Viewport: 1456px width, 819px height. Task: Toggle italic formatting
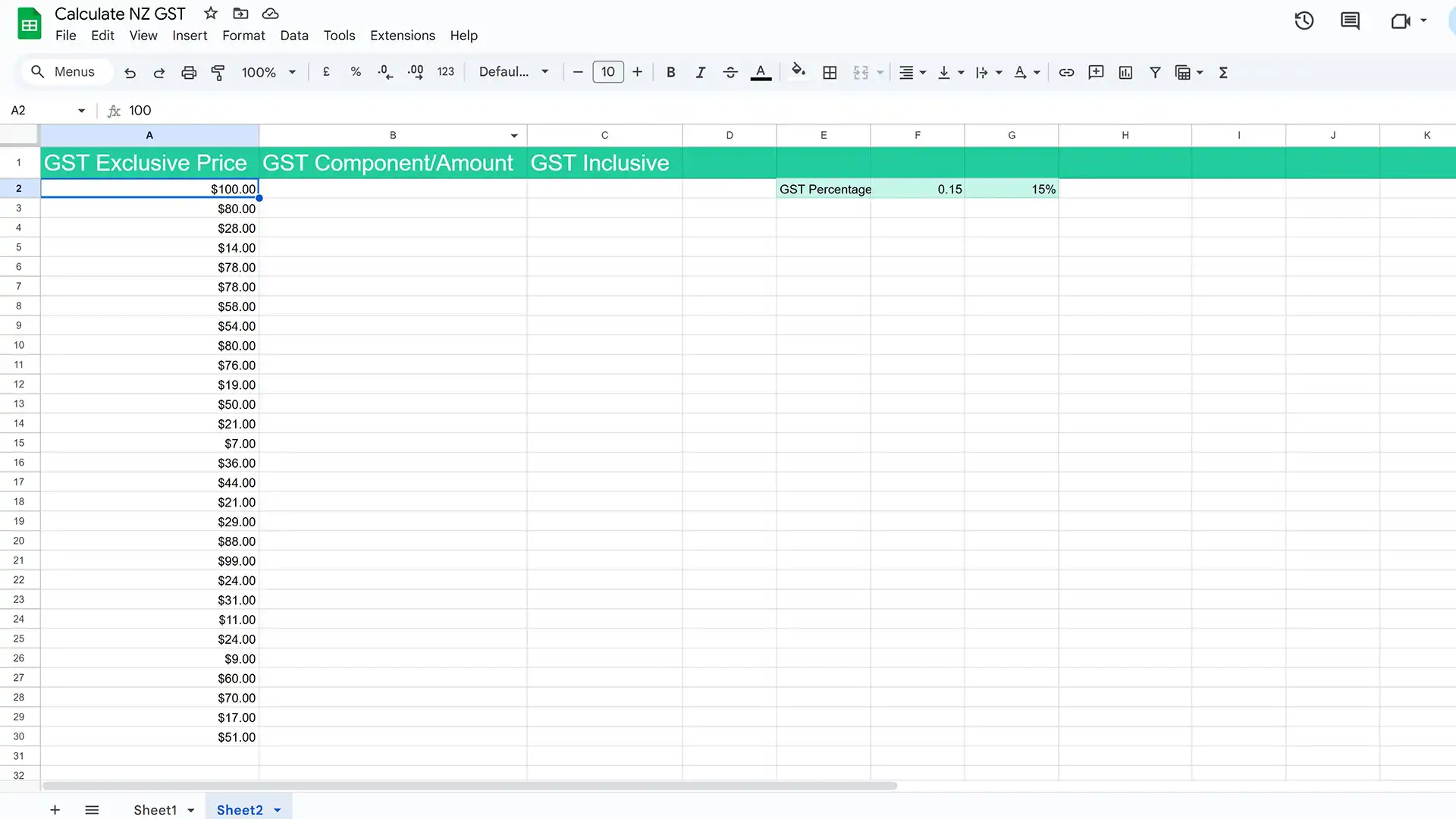700,72
